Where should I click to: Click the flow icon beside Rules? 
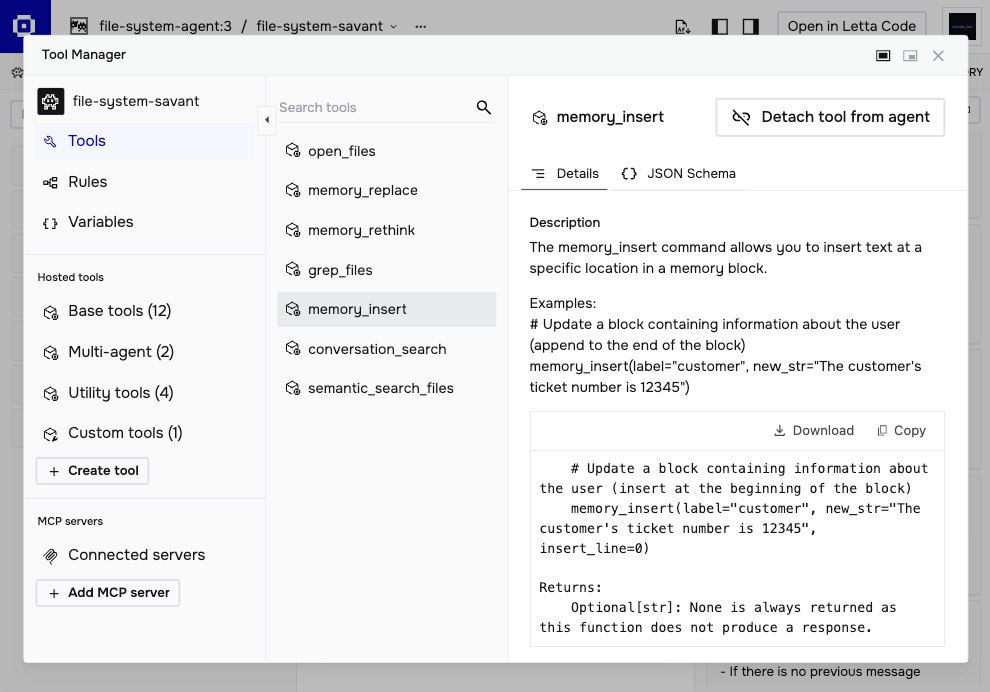(x=51, y=182)
